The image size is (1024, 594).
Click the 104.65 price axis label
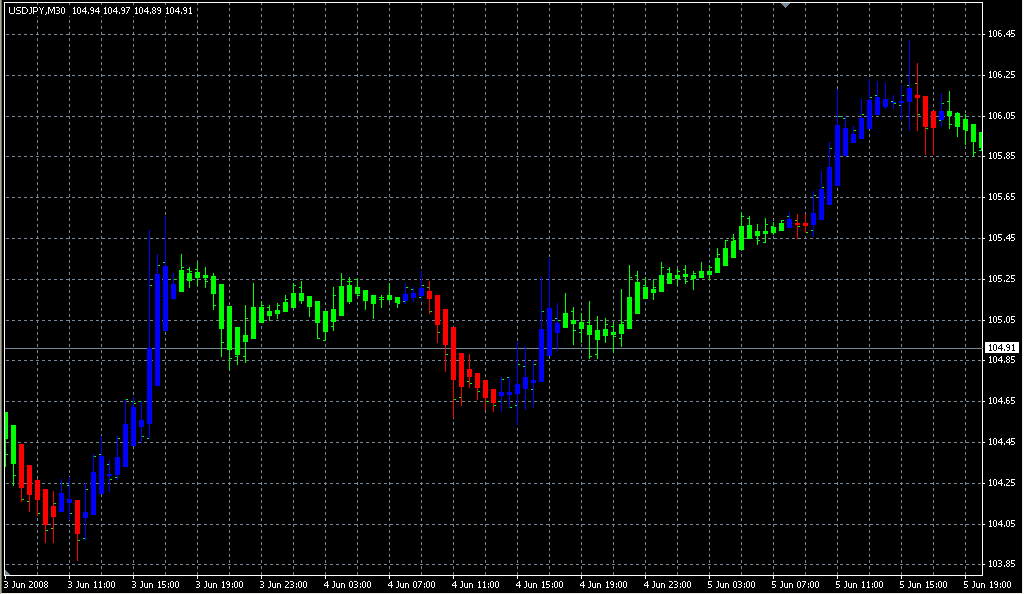pyautogui.click(x=1002, y=401)
